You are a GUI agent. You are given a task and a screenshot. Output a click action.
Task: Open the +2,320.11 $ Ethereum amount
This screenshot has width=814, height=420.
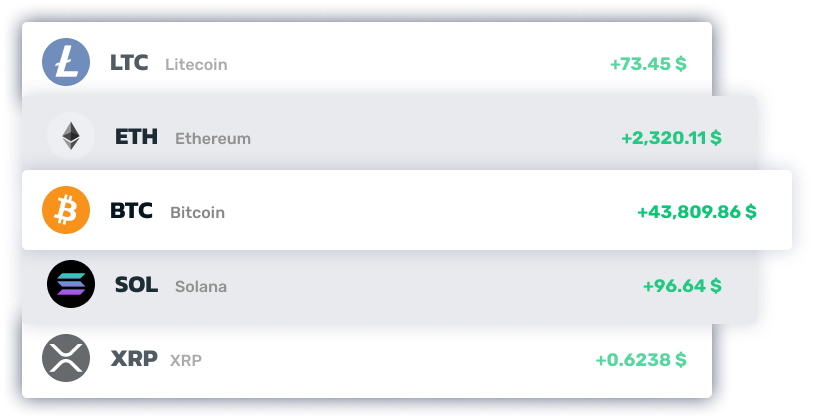coord(671,138)
